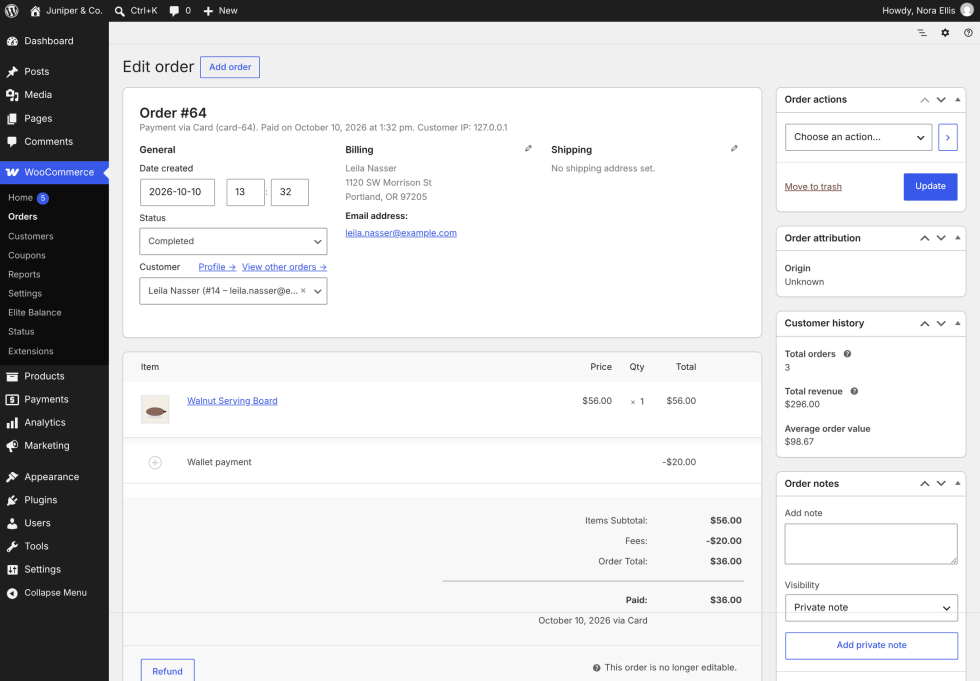
Task: Move Customer history panel down
Action: (x=941, y=324)
